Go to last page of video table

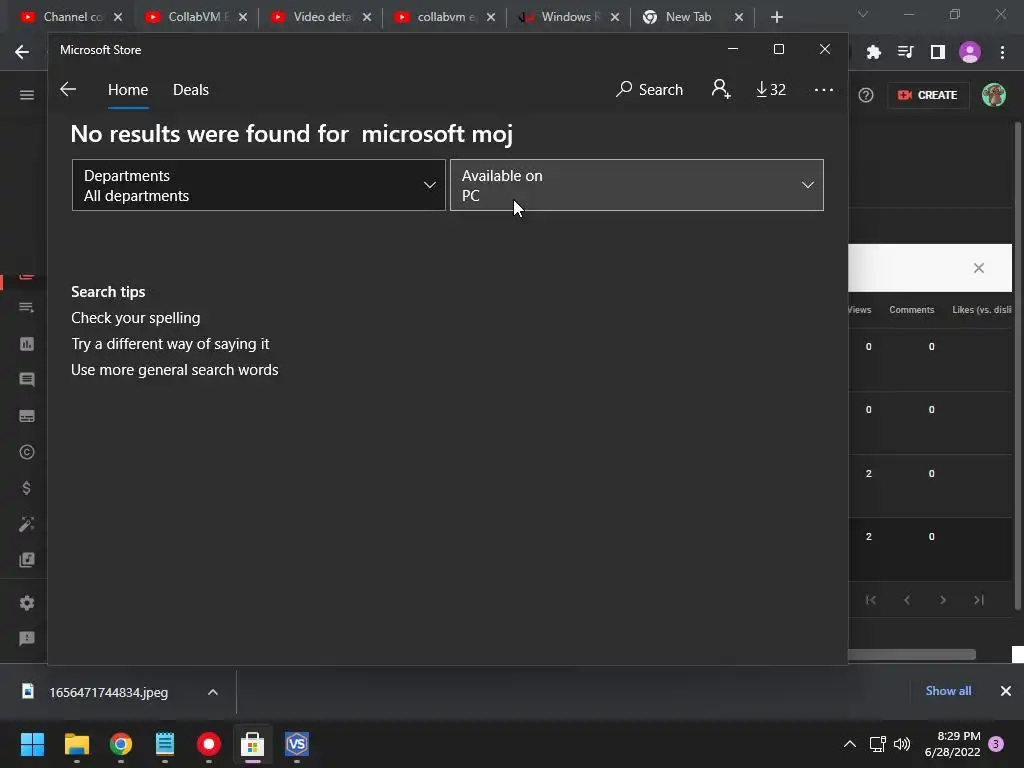coord(978,600)
